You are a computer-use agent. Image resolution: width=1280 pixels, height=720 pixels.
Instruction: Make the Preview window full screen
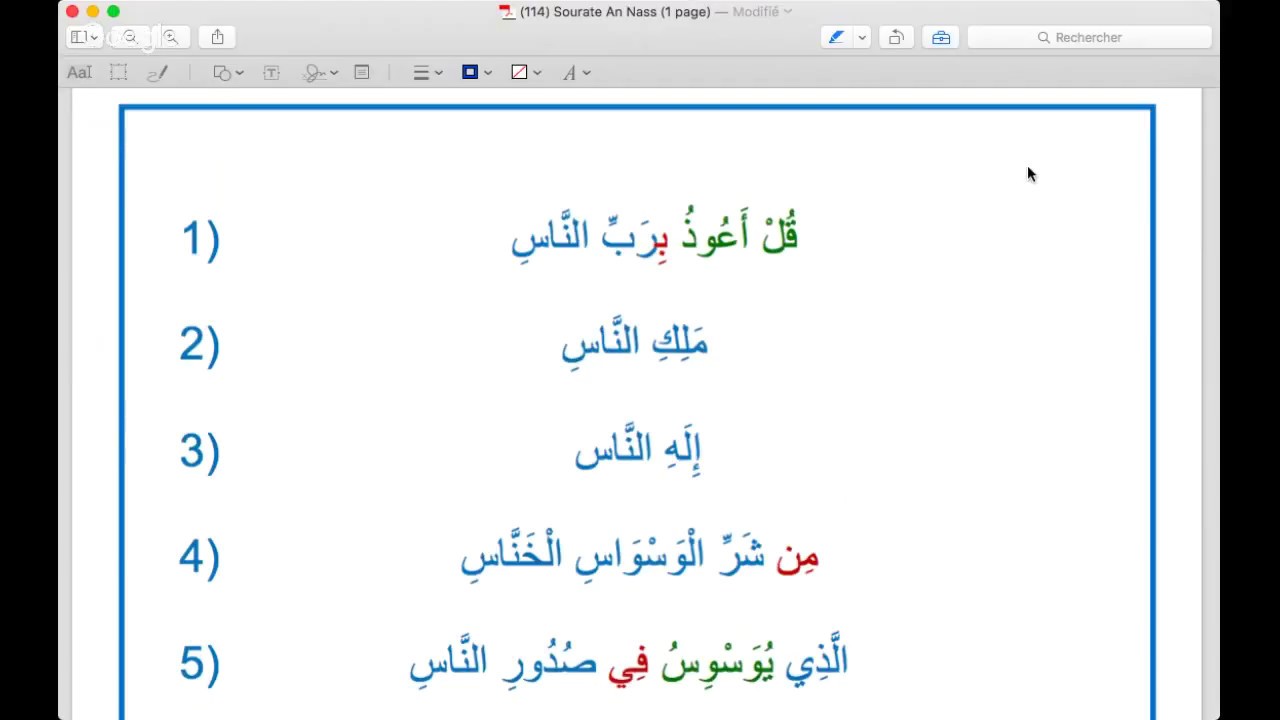(113, 12)
